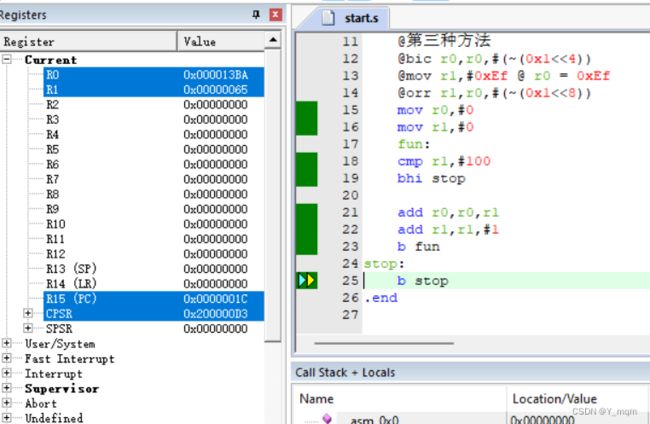The image size is (650, 424).
Task: Select the R15 (PC) register
Action: 153,298
